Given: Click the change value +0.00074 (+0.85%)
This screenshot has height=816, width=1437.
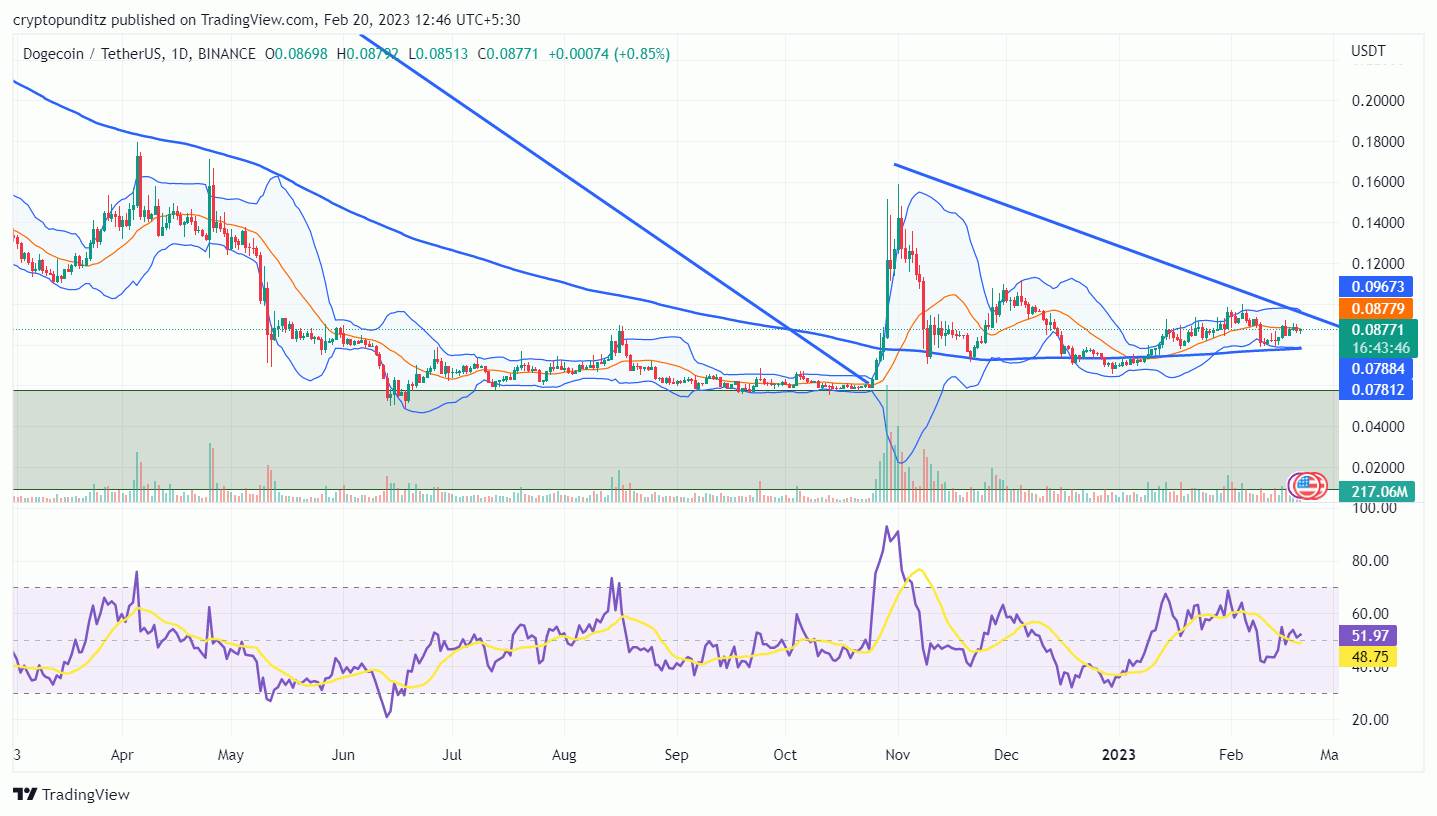Looking at the screenshot, I should [607, 53].
